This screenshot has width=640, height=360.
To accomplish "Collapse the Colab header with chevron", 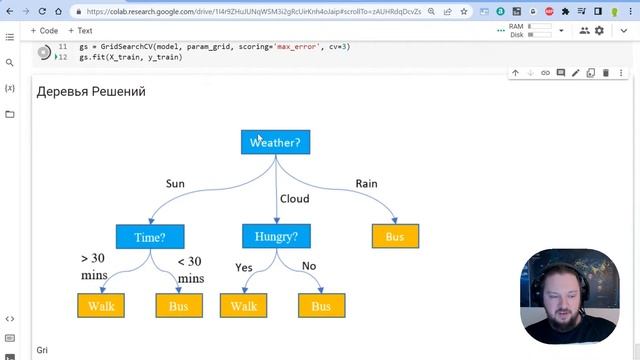I will coord(624,31).
